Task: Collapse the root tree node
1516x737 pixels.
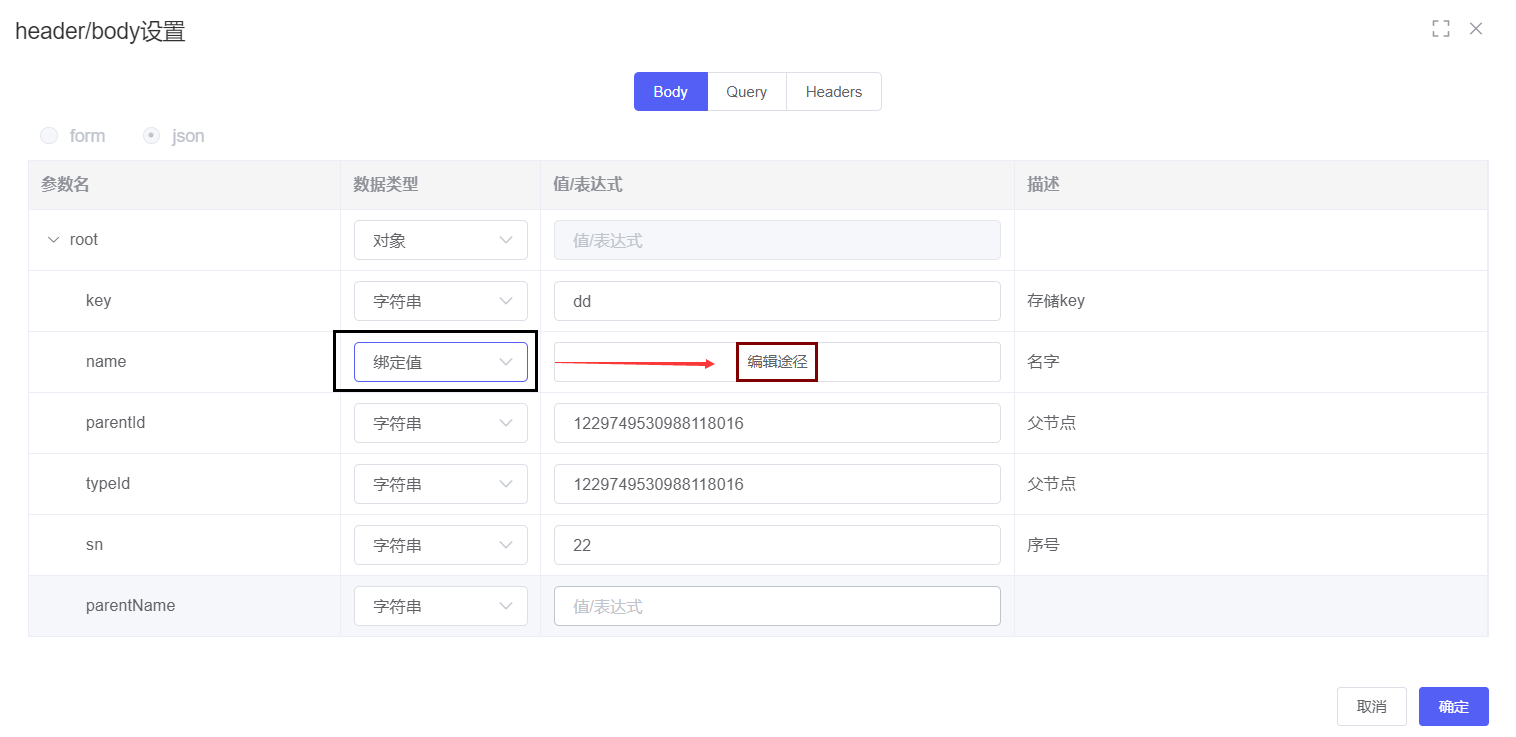Action: coord(54,240)
